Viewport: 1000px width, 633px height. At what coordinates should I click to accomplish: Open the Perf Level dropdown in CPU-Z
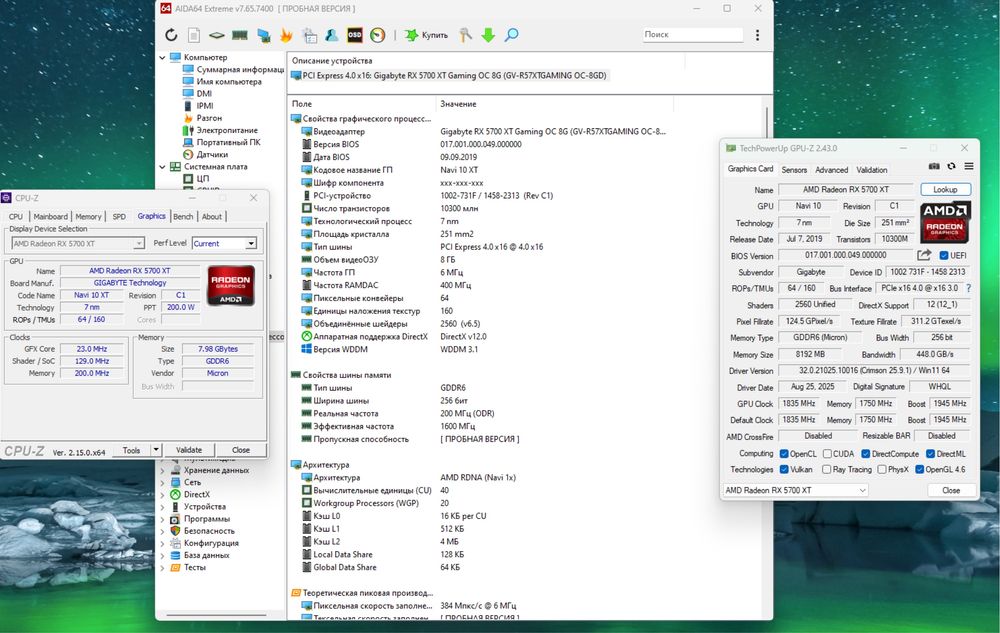point(224,244)
